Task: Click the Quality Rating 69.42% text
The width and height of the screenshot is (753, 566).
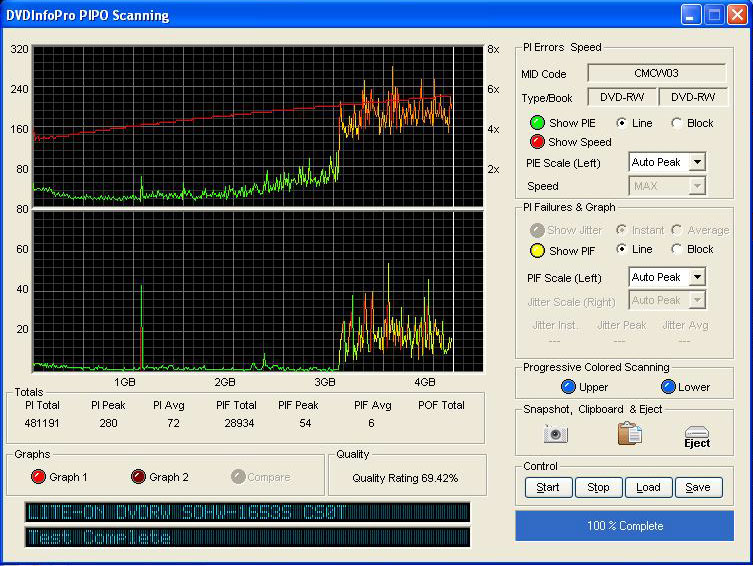Action: (405, 478)
